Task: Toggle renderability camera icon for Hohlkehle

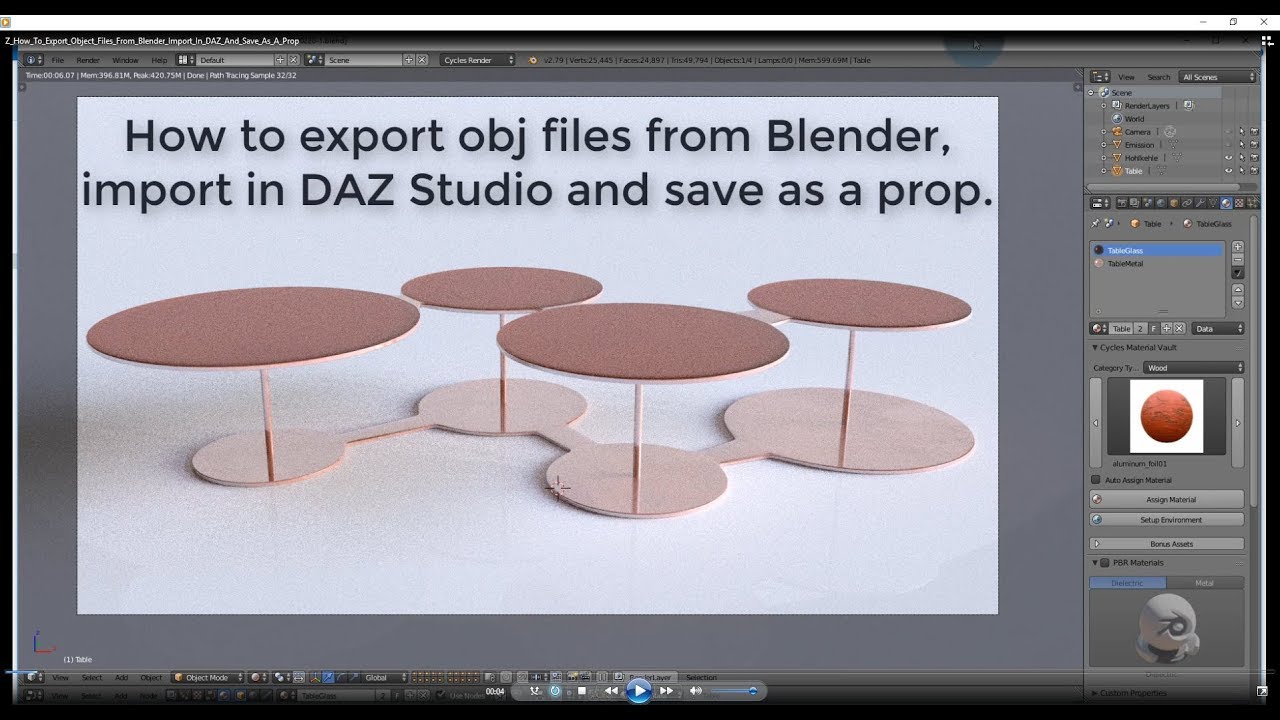Action: (x=1254, y=158)
